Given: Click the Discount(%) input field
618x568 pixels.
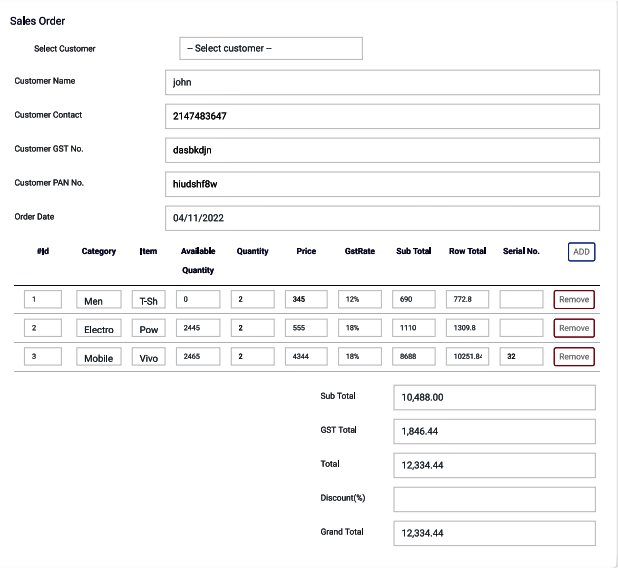Looking at the screenshot, I should pos(494,499).
